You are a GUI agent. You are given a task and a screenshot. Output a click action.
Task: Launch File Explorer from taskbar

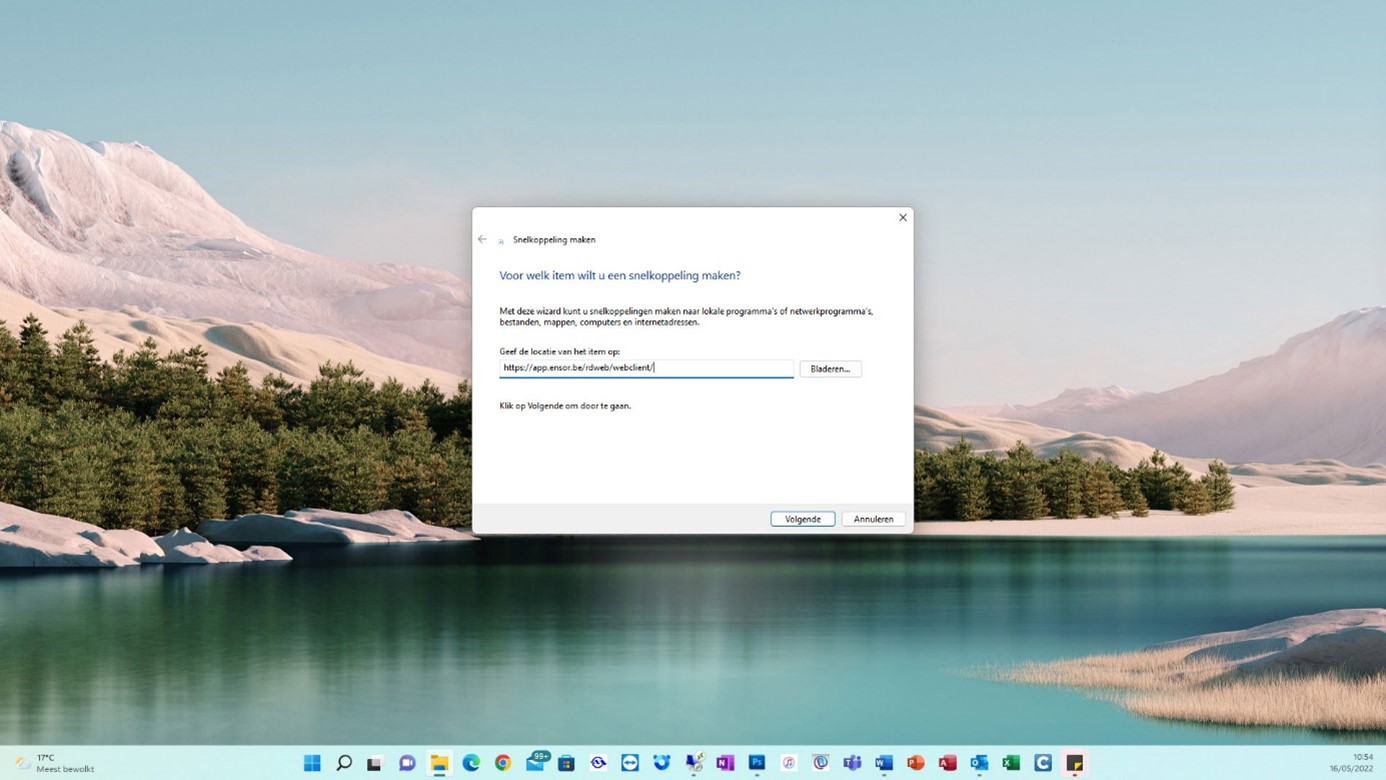(x=439, y=763)
